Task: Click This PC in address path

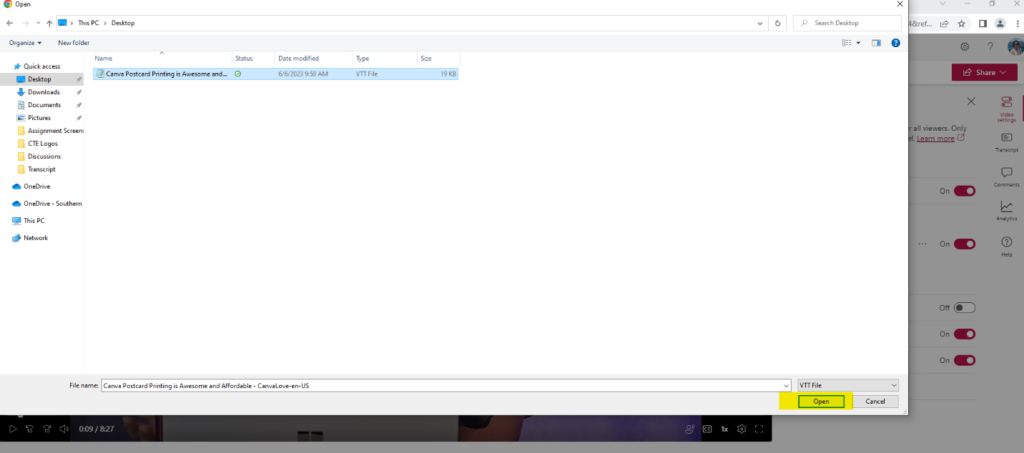Action: pyautogui.click(x=89, y=23)
